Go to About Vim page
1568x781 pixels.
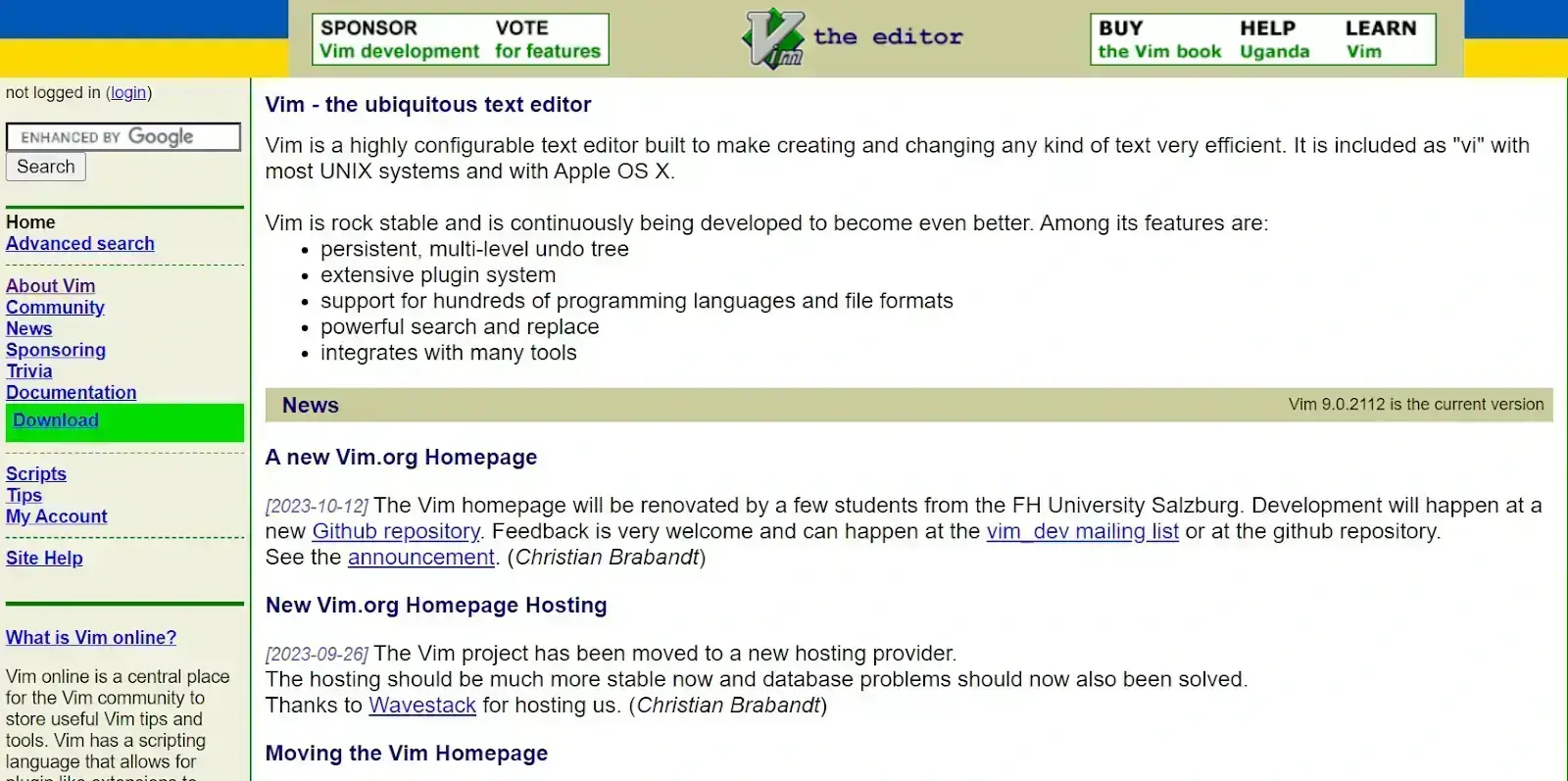click(51, 286)
